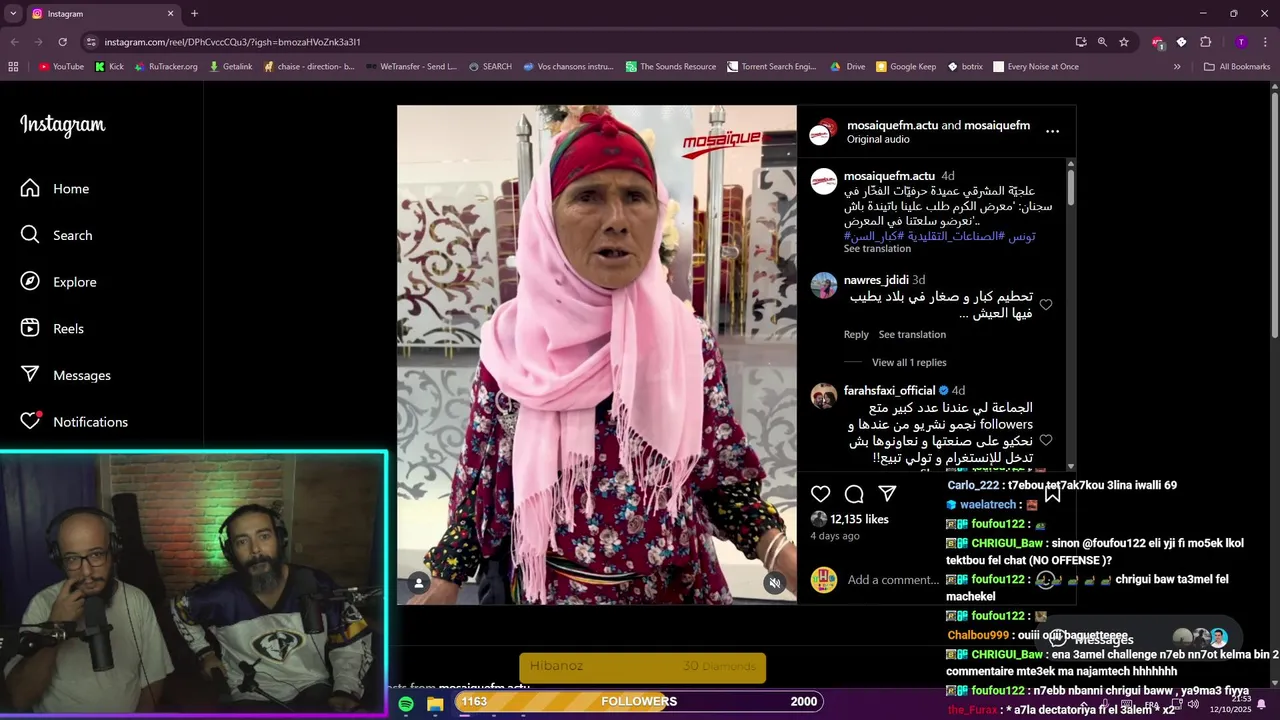This screenshot has height=720, width=1280.
Task: Open Notifications in the sidebar
Action: click(x=75, y=421)
